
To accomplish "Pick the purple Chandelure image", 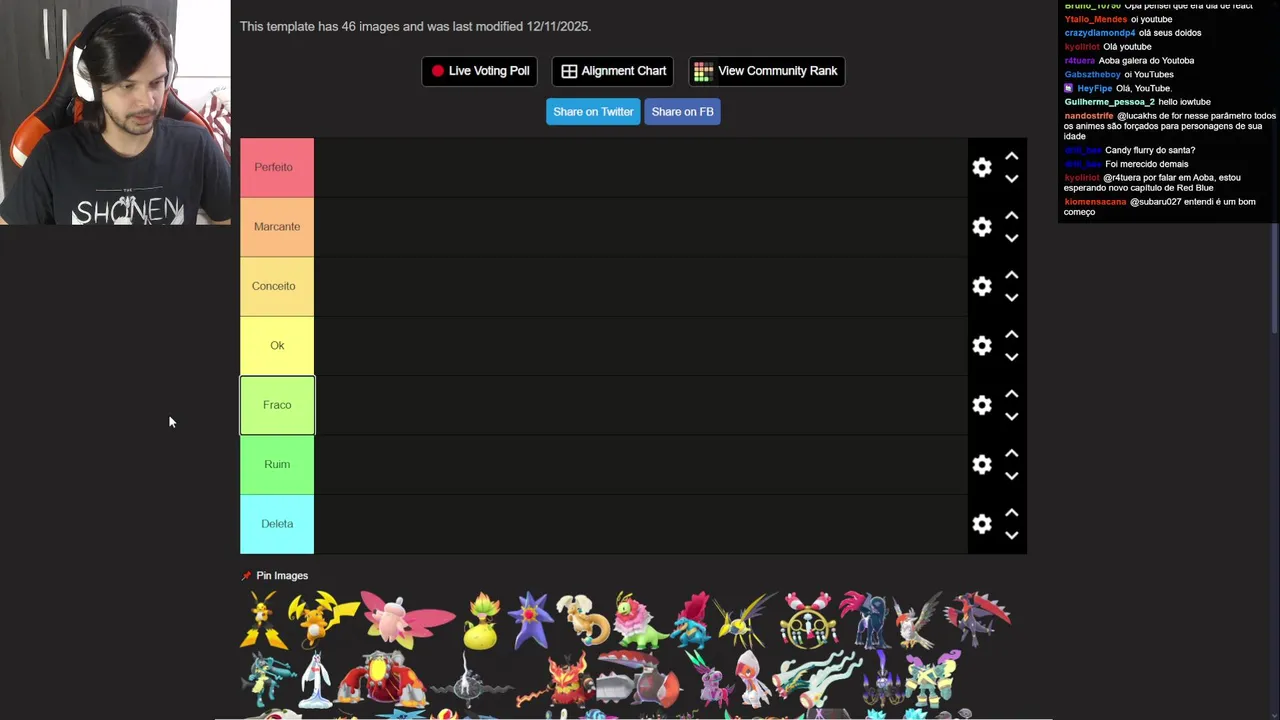I will click(x=882, y=680).
